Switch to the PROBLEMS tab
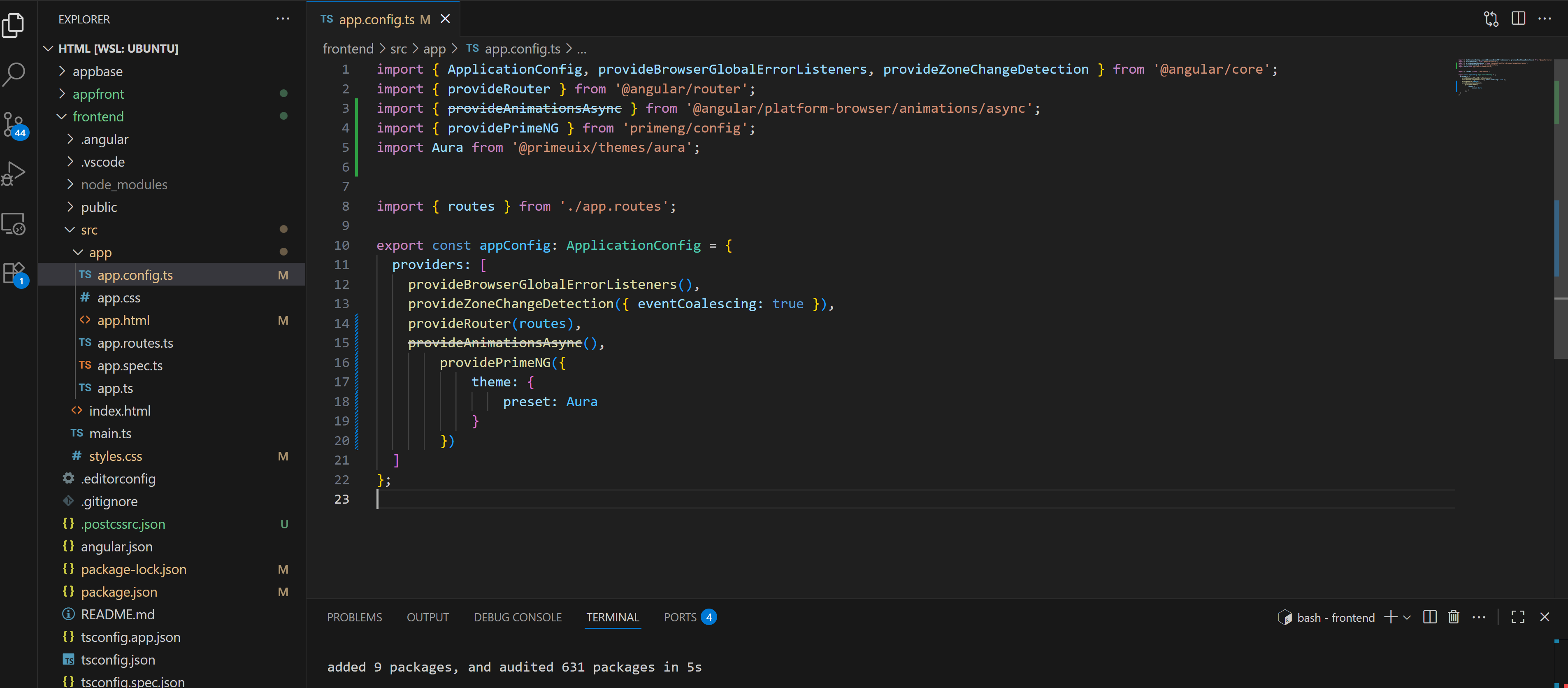1568x688 pixels. click(x=354, y=617)
